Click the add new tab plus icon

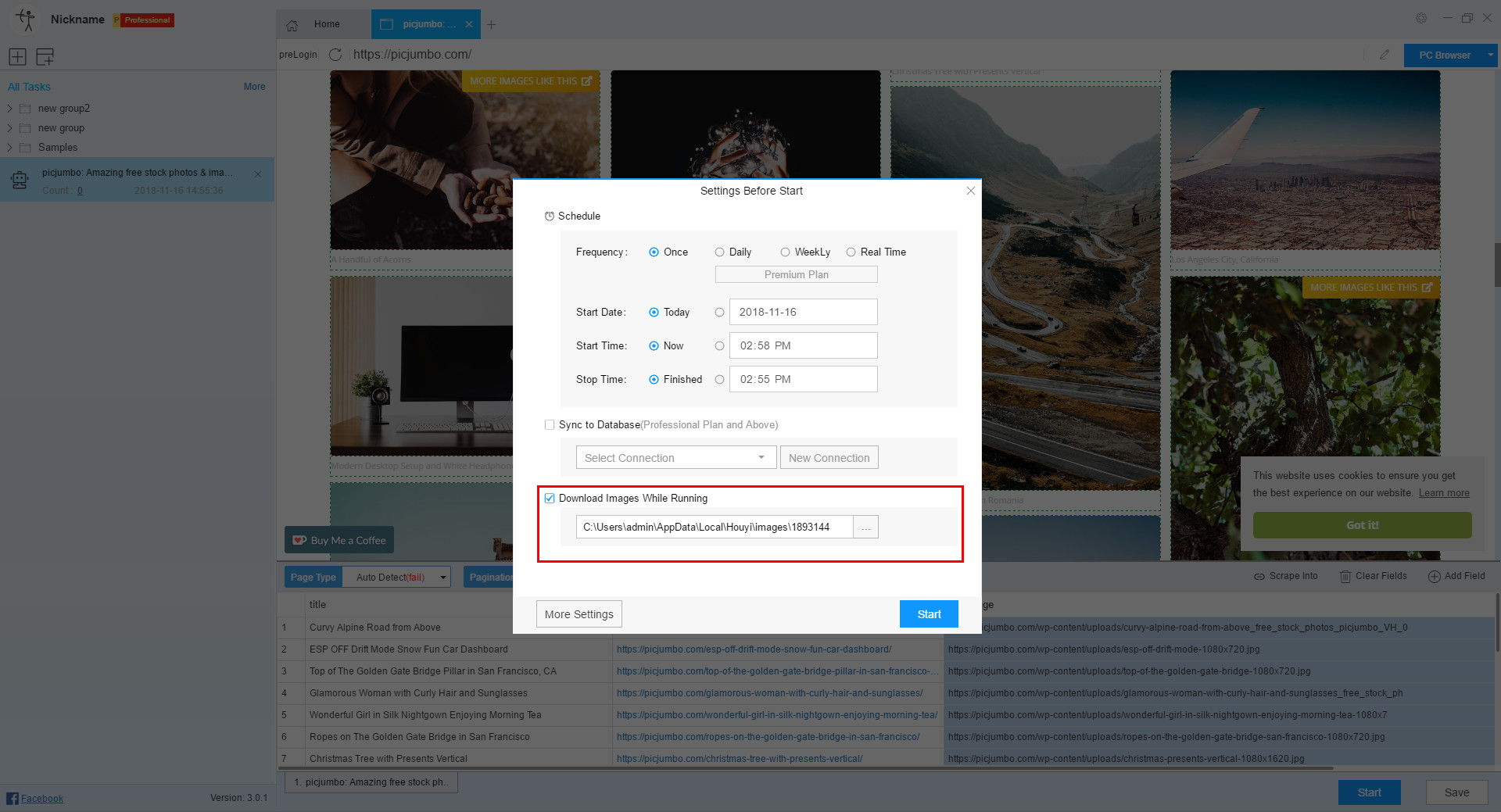click(491, 25)
